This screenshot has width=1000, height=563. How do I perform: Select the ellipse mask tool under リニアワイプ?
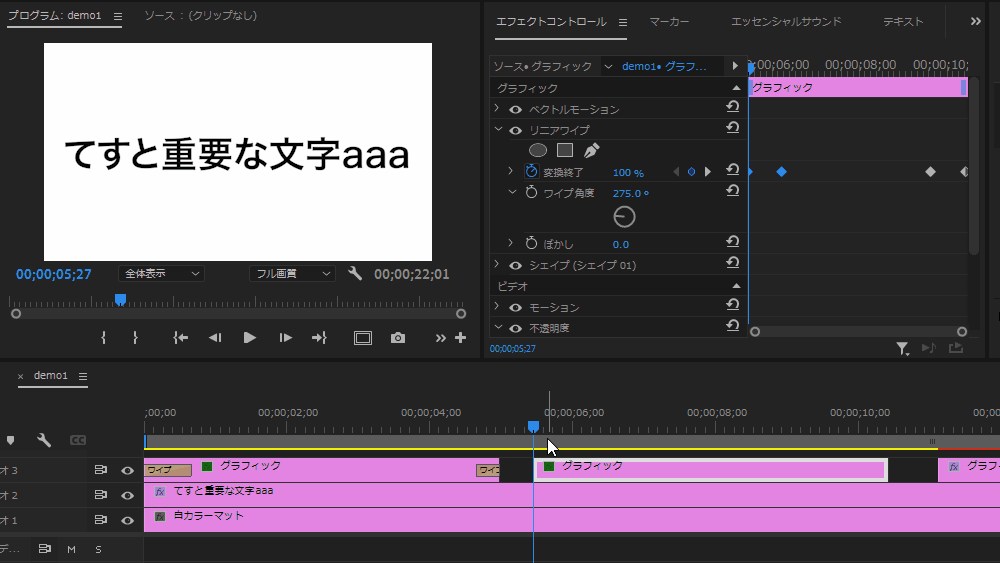[538, 150]
